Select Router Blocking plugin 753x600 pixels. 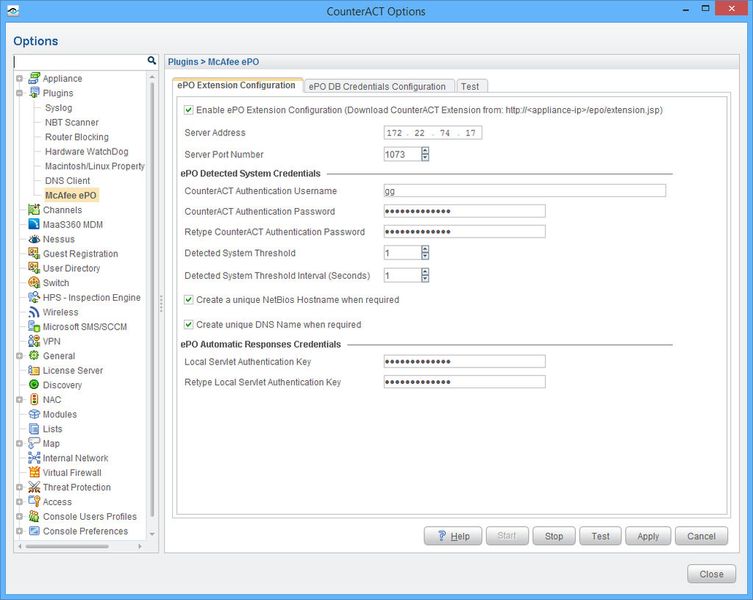click(77, 137)
